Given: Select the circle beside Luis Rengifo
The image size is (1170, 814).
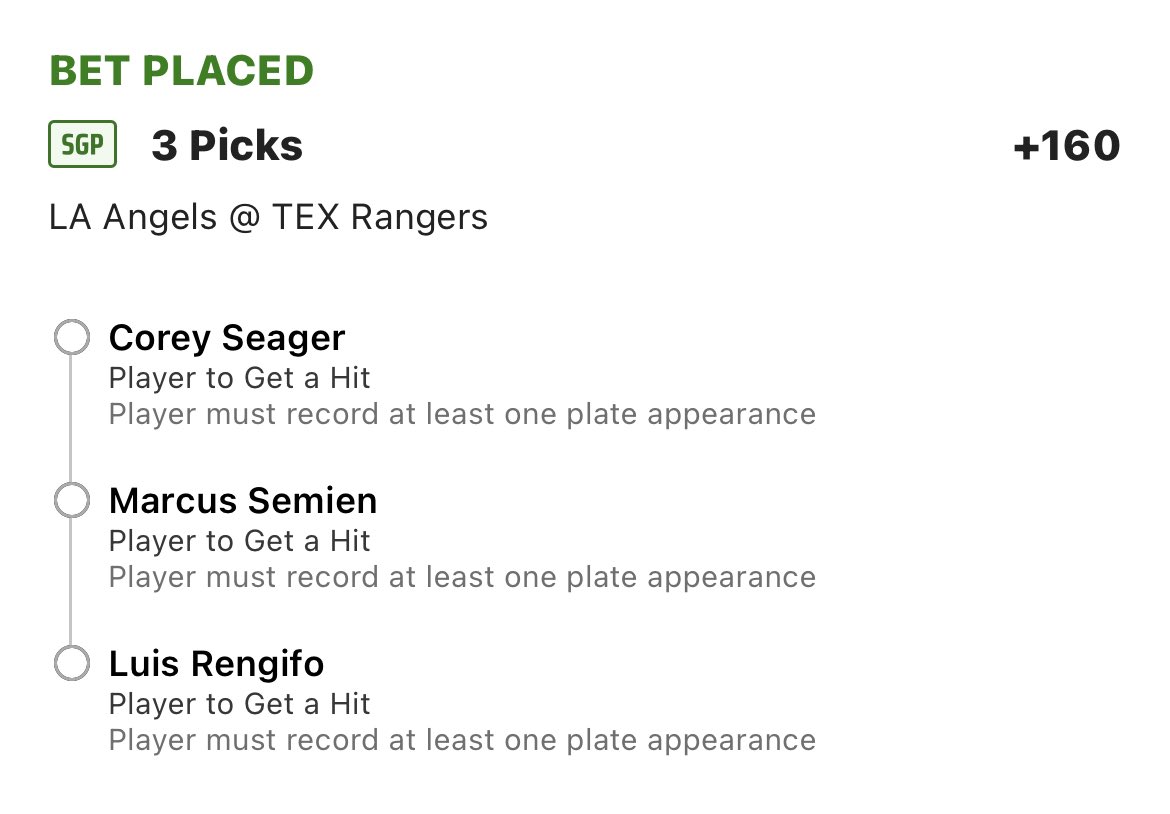Looking at the screenshot, I should point(72,663).
